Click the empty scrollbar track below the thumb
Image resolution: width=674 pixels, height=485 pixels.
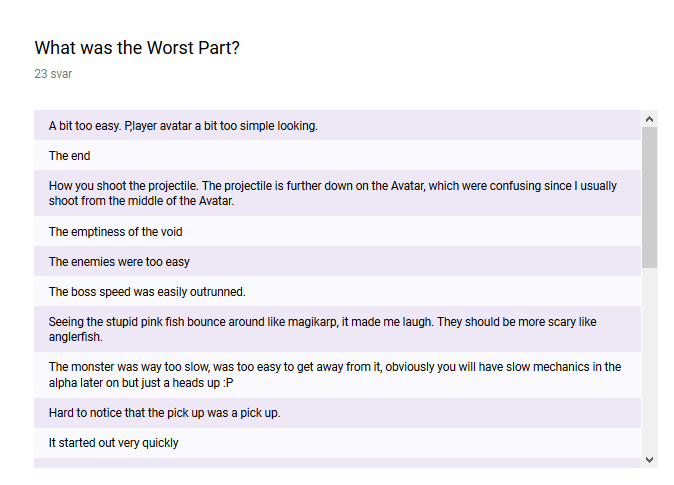649,360
